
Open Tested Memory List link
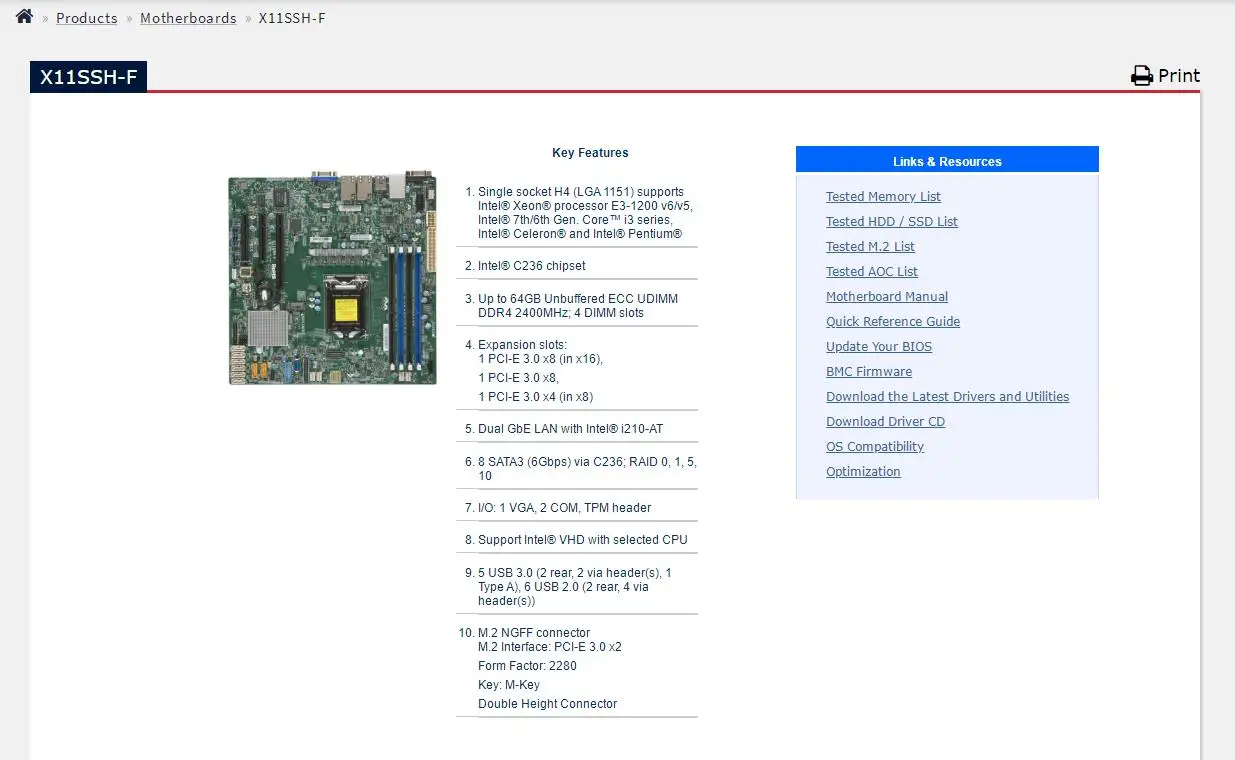coord(883,197)
